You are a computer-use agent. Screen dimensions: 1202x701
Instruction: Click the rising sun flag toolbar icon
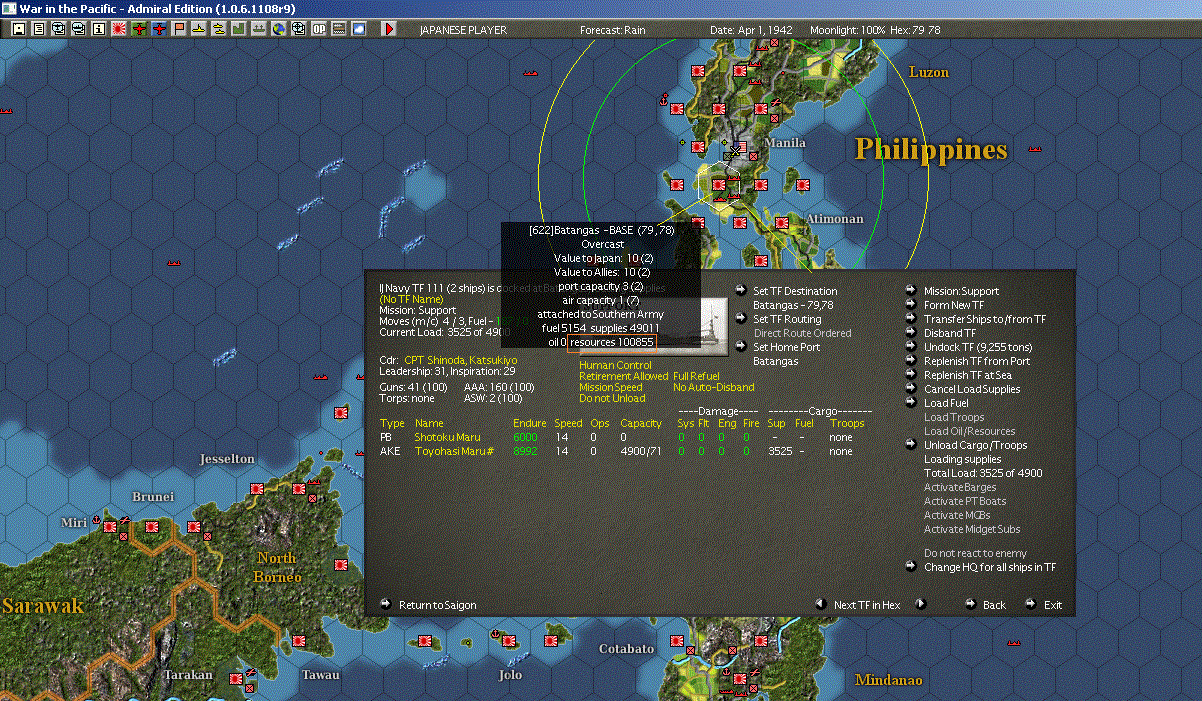[118, 30]
